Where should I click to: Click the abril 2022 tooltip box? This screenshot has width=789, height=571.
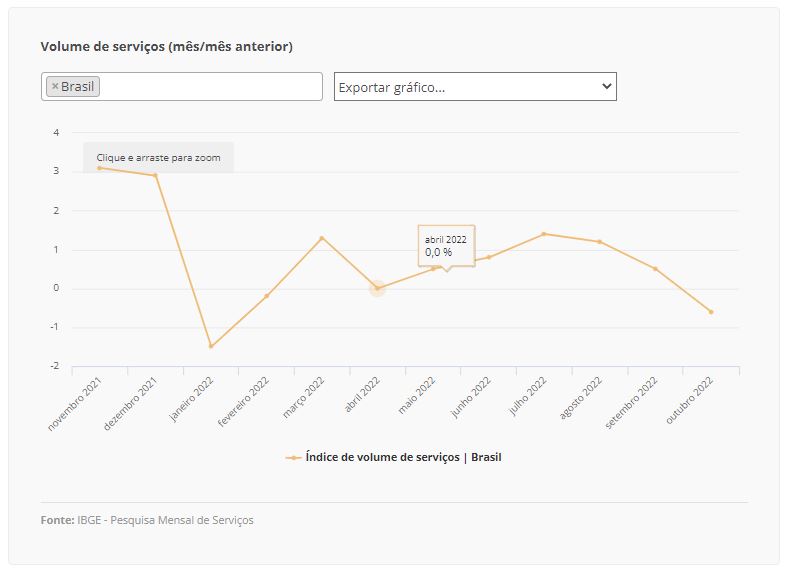click(446, 245)
